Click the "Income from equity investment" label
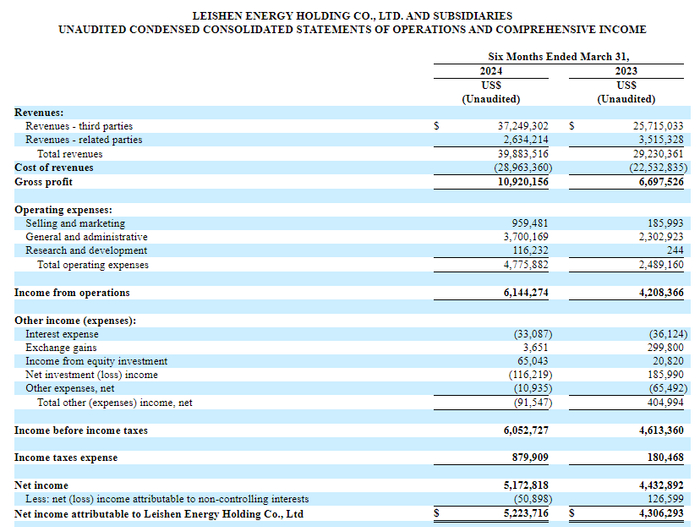The image size is (700, 527). [96, 361]
